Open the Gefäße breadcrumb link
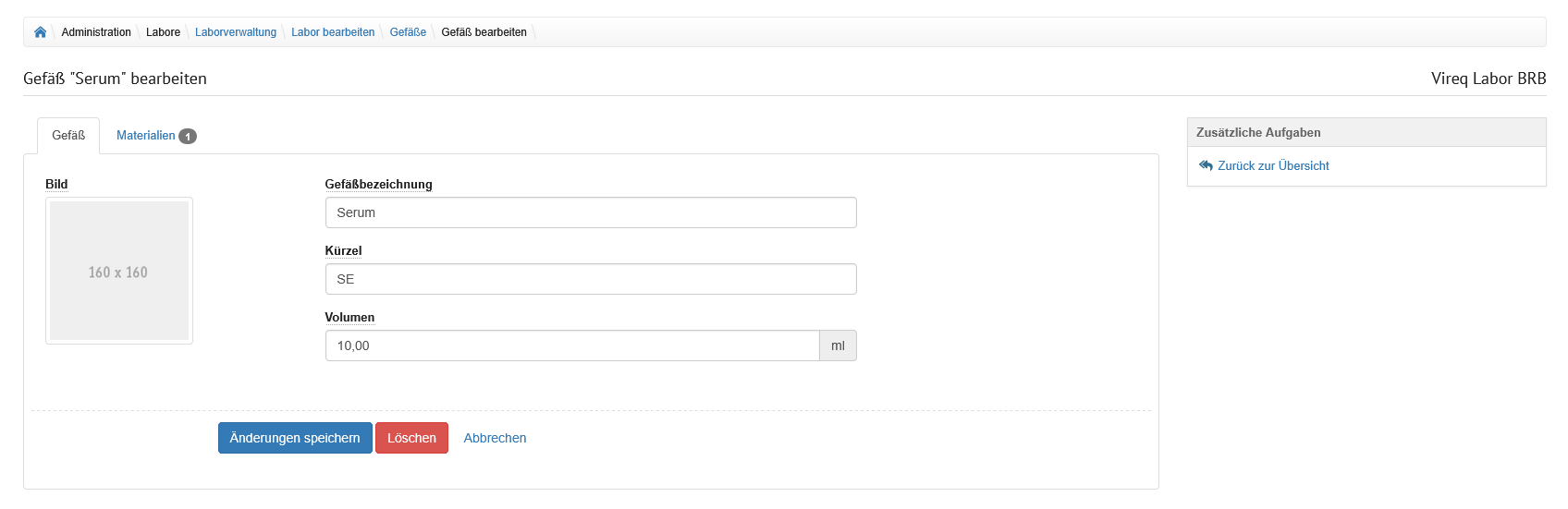Viewport: 1568px width, 509px height. pyautogui.click(x=408, y=32)
